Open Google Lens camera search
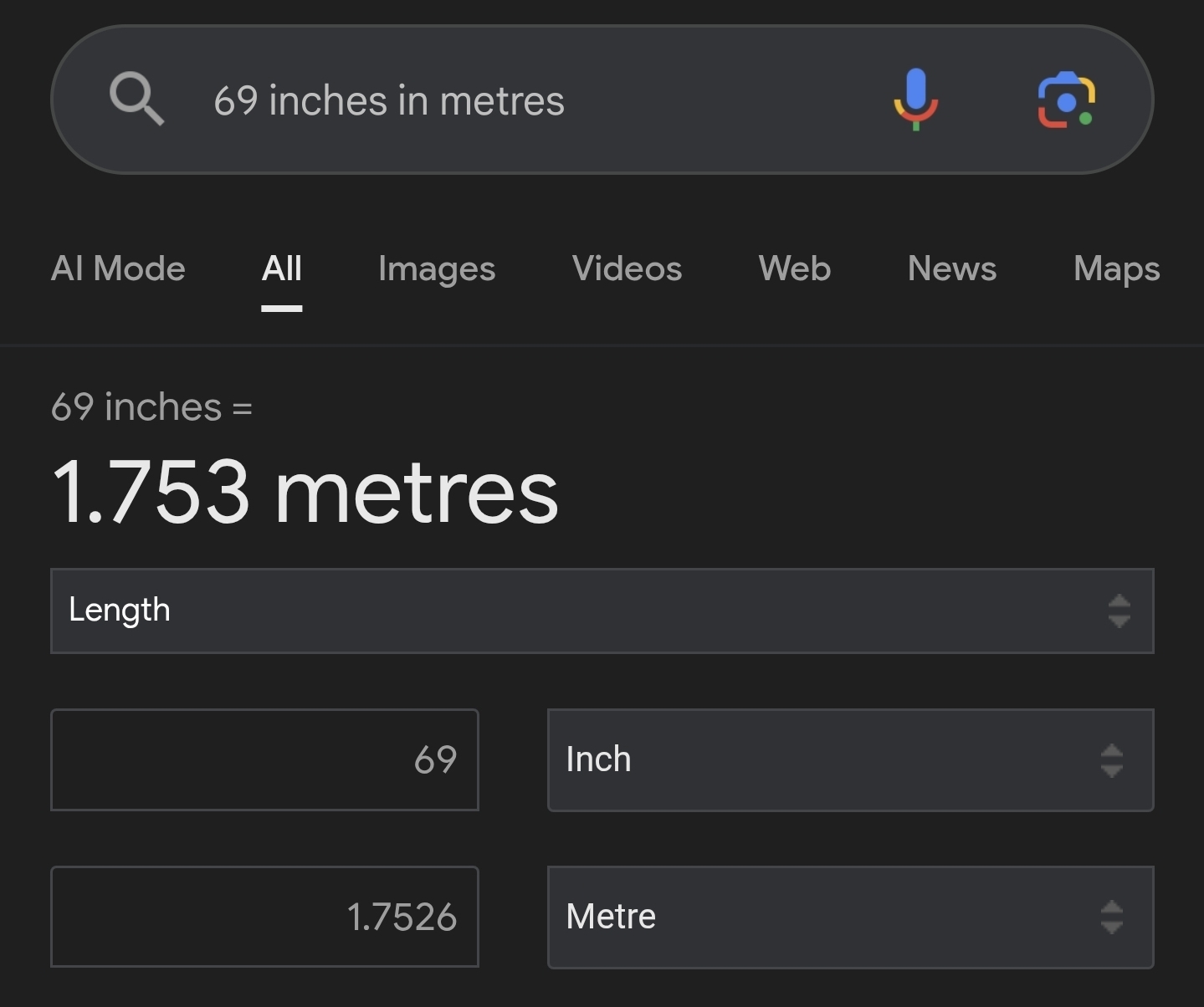The width and height of the screenshot is (1204, 1007). tap(1066, 100)
